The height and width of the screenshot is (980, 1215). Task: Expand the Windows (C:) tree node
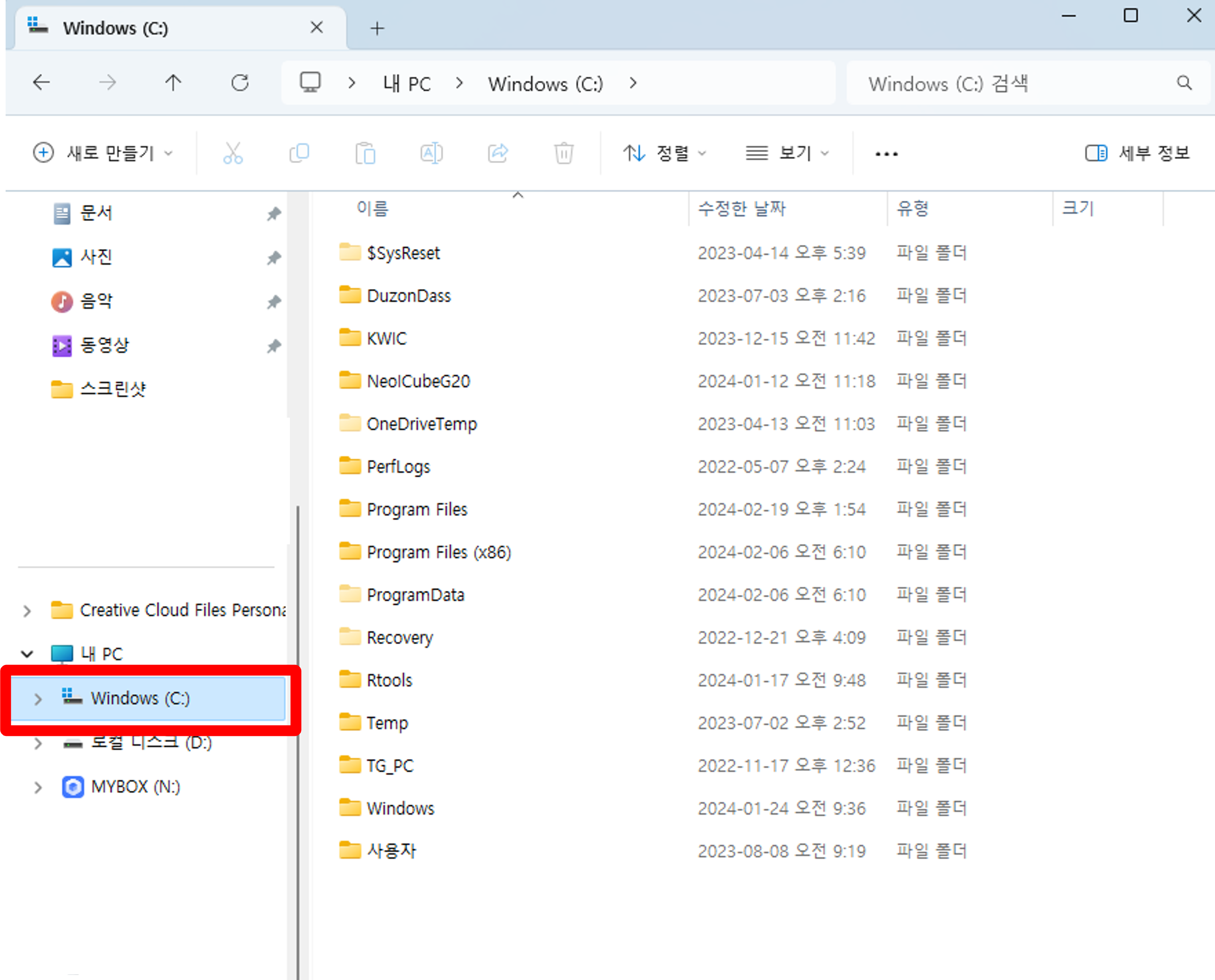(x=38, y=699)
